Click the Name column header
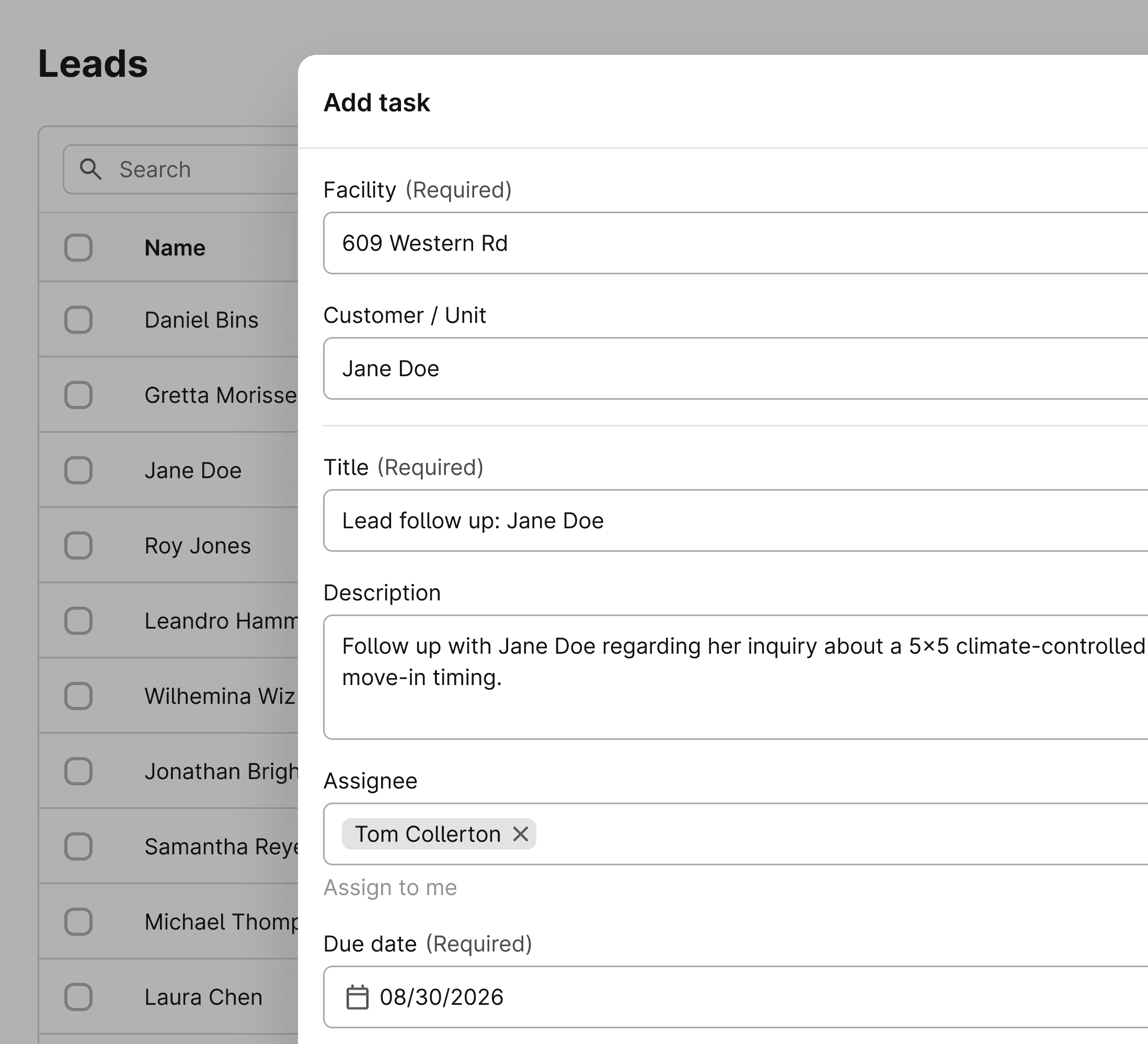 coord(175,248)
